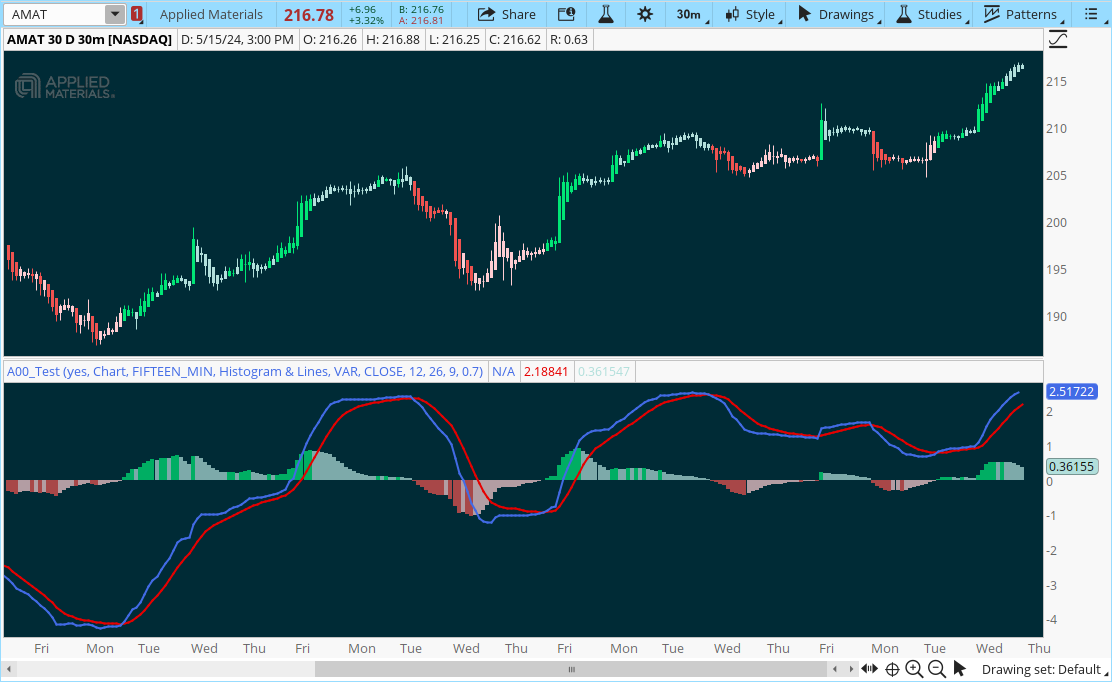The image size is (1112, 682).
Task: Click the red 2.18841 study value
Action: [546, 371]
